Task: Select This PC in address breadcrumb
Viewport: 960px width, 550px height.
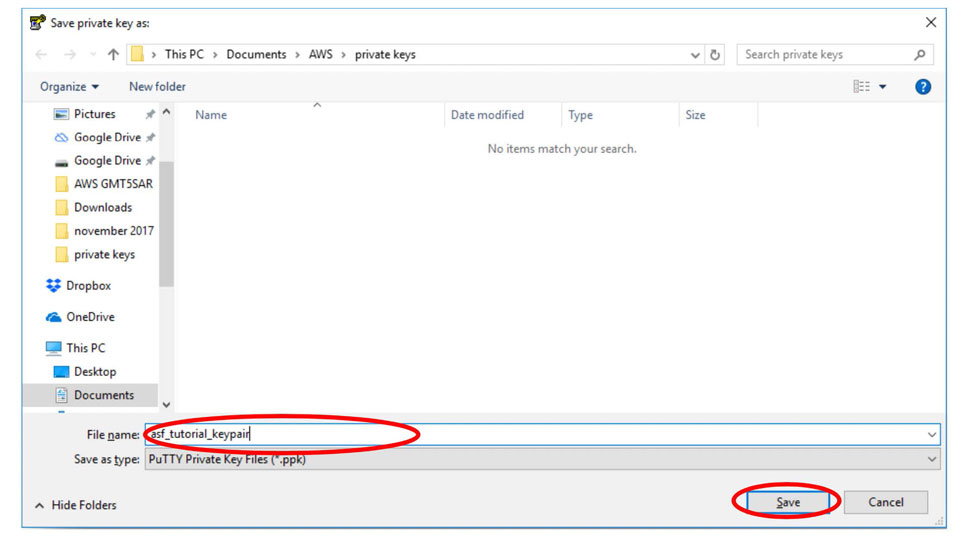Action: [184, 54]
